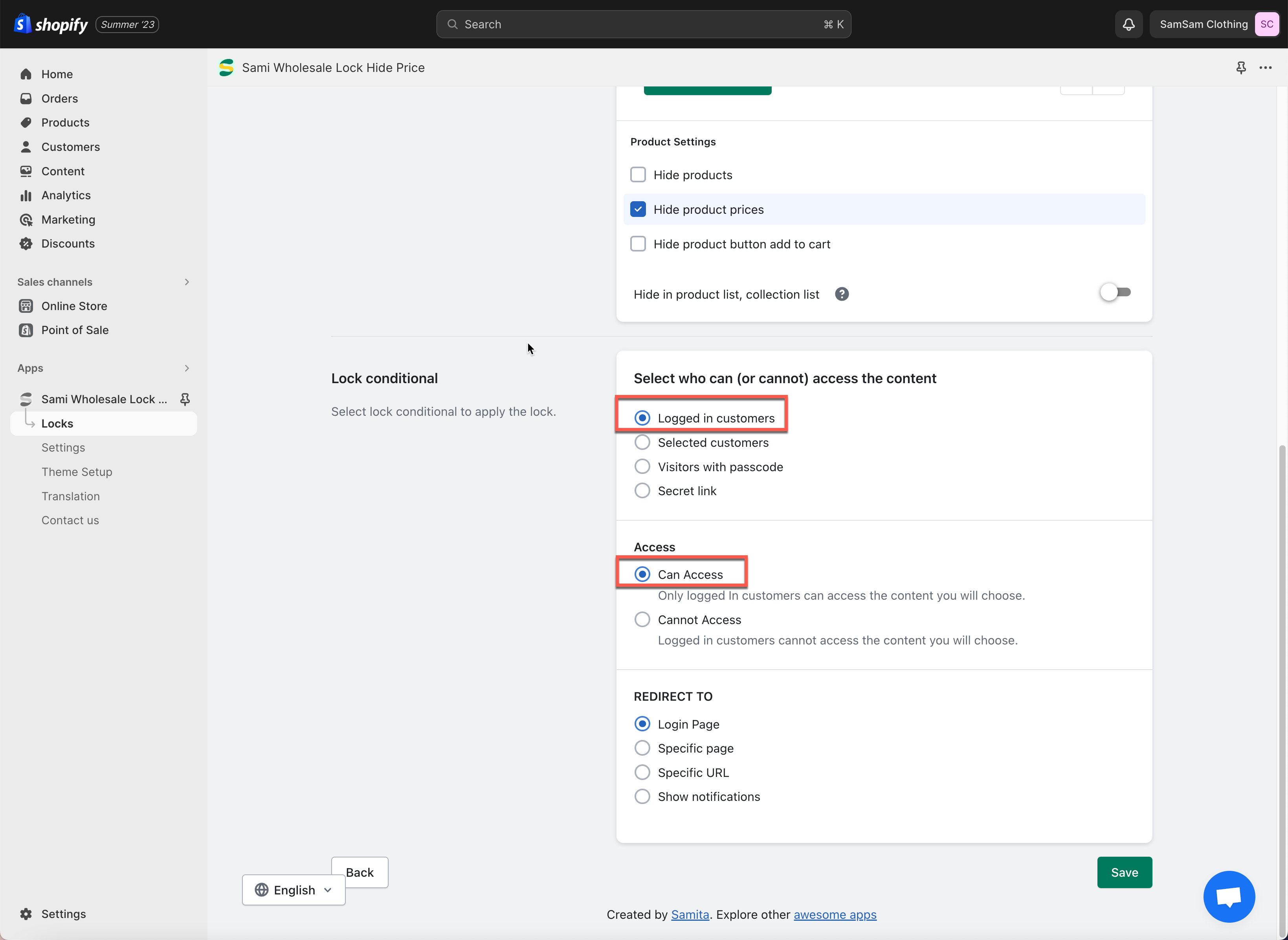Click the Sami app logo in header

click(x=226, y=68)
